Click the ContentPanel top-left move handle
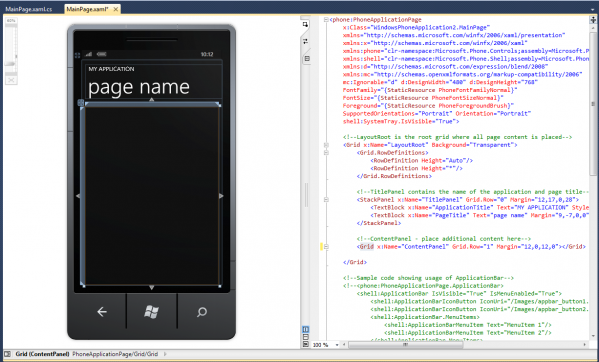This screenshot has width=599, height=362. point(80,102)
